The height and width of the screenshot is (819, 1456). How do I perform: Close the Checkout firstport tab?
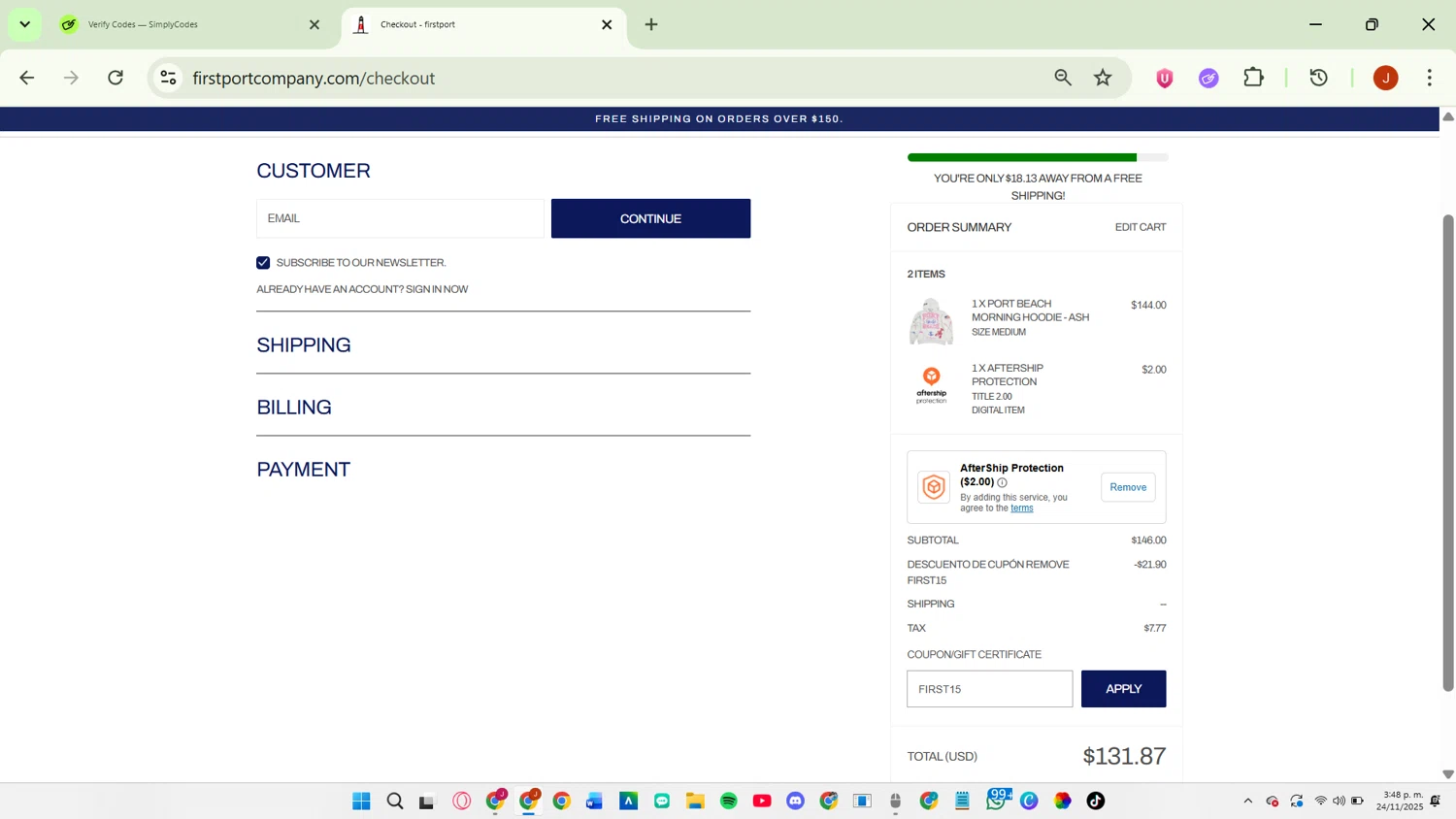[x=607, y=25]
